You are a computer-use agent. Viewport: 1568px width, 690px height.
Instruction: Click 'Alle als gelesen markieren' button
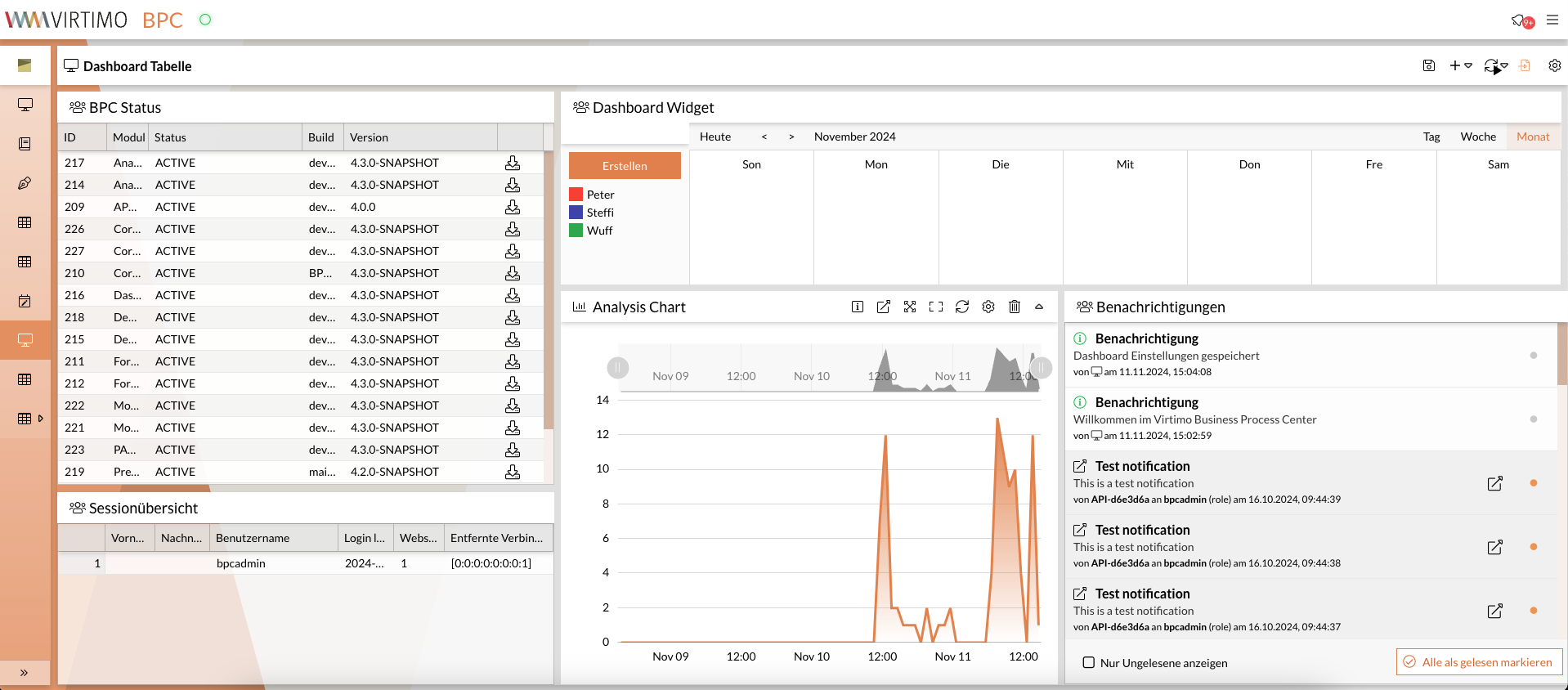click(x=1479, y=662)
